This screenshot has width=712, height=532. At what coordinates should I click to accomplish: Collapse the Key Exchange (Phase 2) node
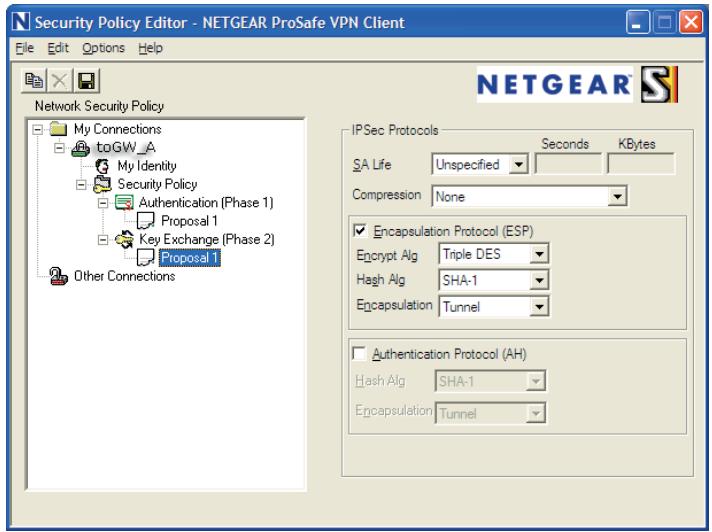pyautogui.click(x=103, y=240)
